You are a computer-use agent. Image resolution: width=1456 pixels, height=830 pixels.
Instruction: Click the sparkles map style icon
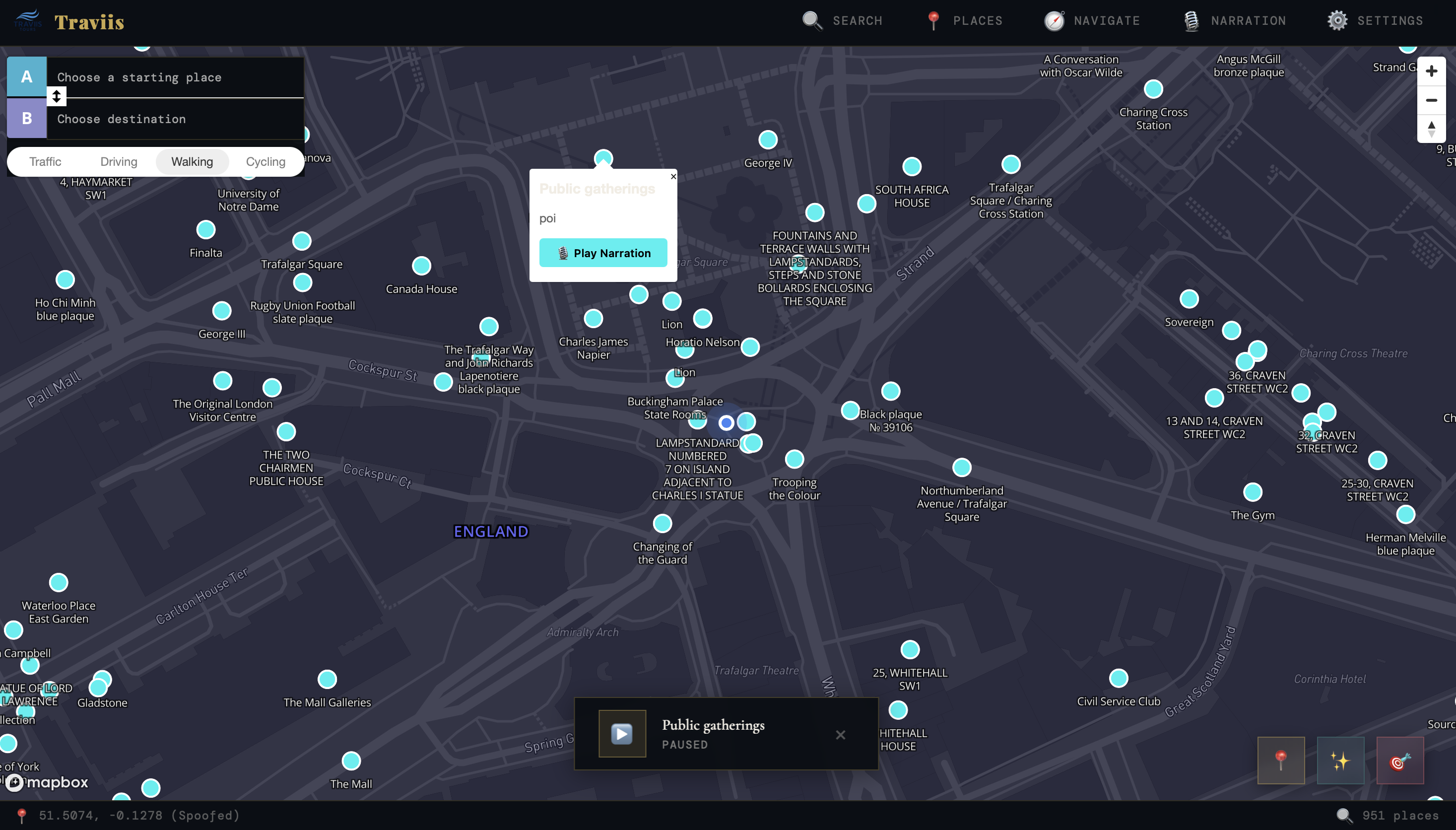coord(1340,760)
